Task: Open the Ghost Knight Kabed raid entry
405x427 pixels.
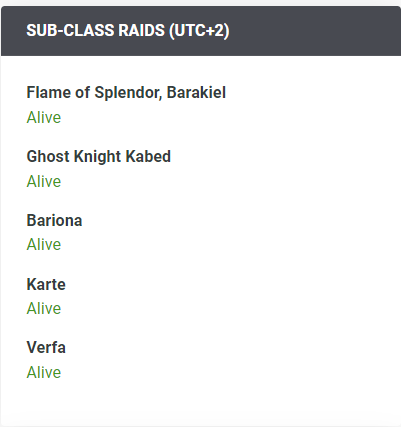Action: point(98,156)
